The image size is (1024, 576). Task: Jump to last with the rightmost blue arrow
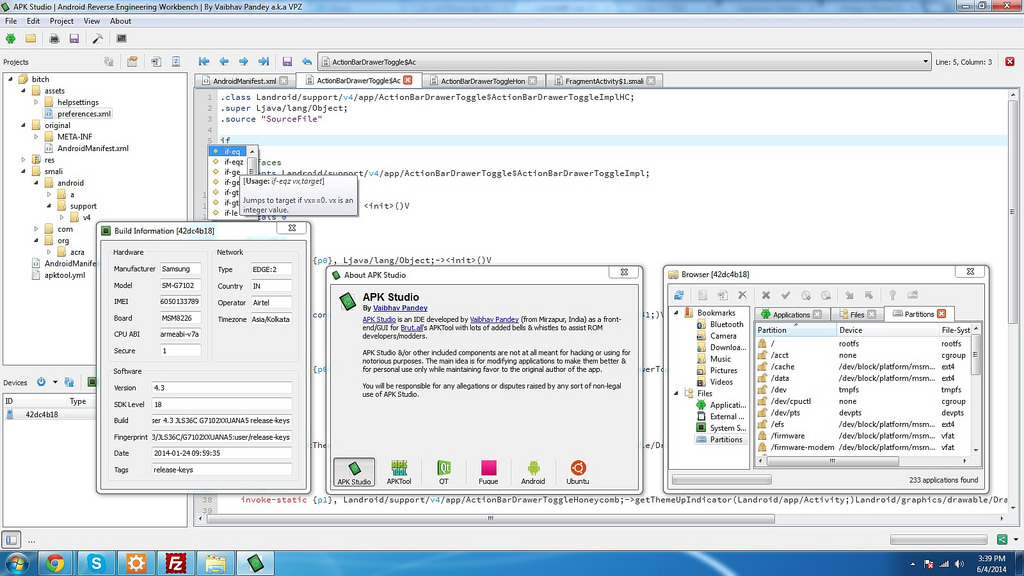[264, 61]
